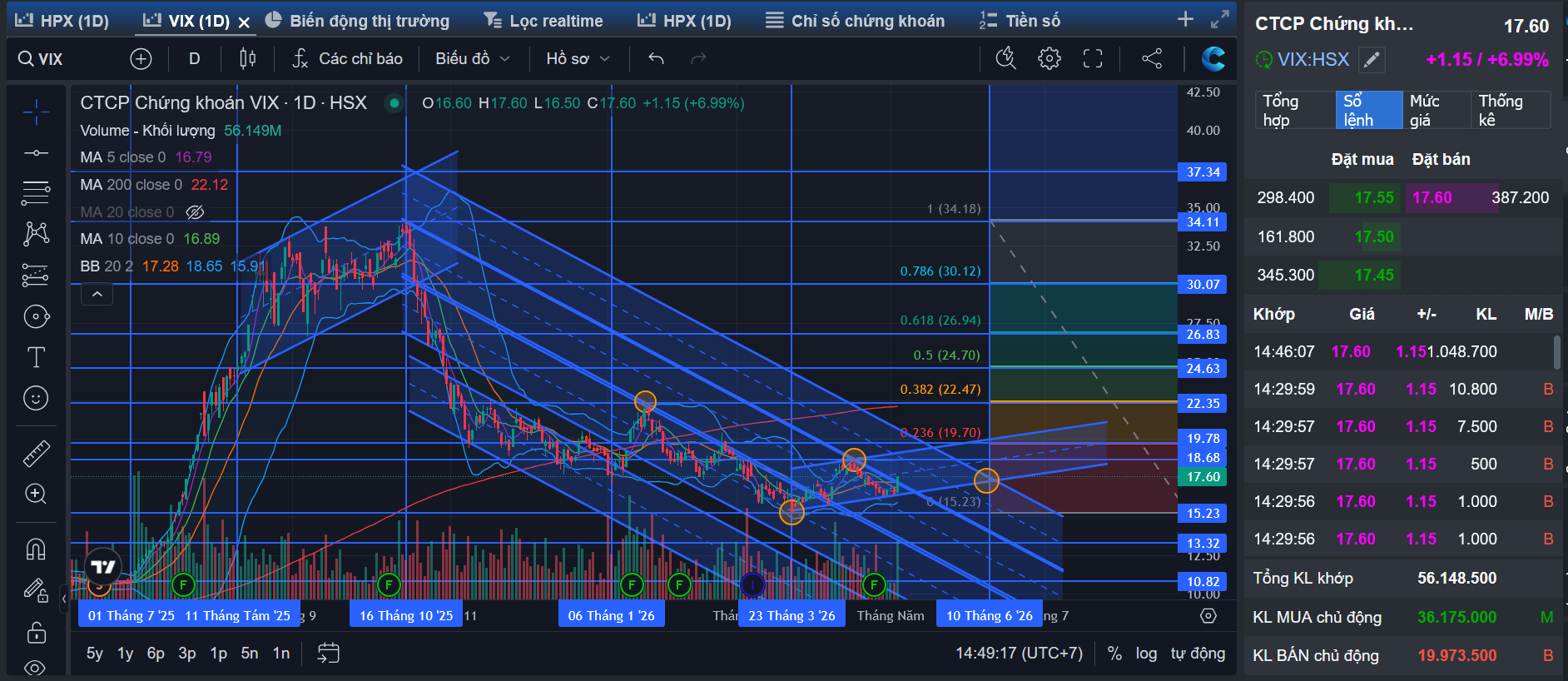This screenshot has width=1568, height=681.
Task: Add a new tab with plus icon
Action: point(1185,19)
